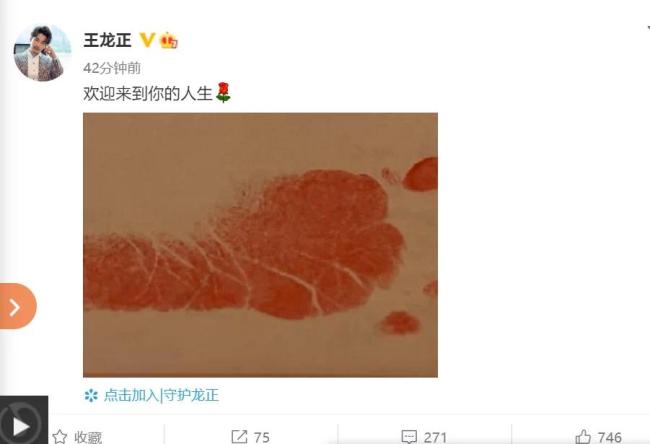Toggle the star favorite icon
Image resolution: width=650 pixels, height=444 pixels.
[60, 437]
